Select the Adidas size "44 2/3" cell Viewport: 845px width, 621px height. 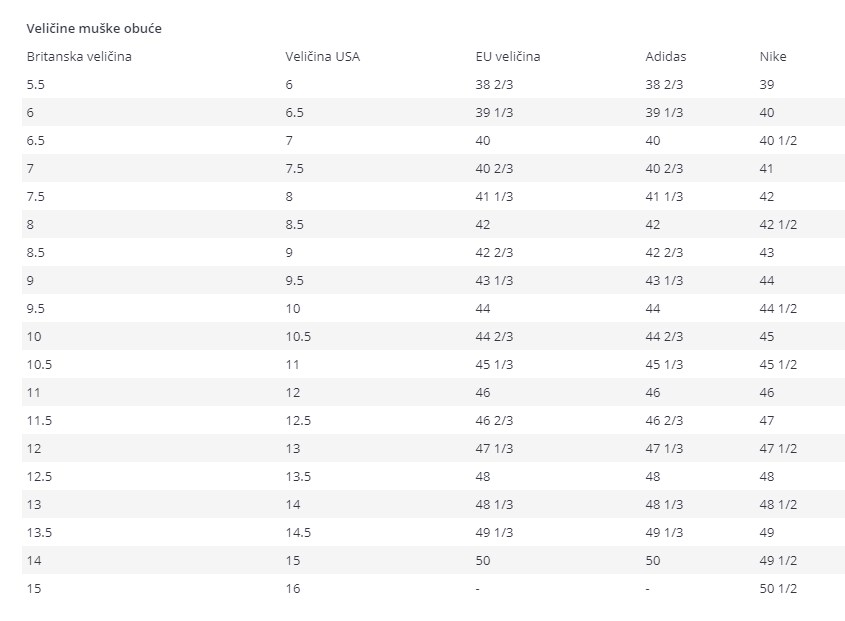pos(664,336)
